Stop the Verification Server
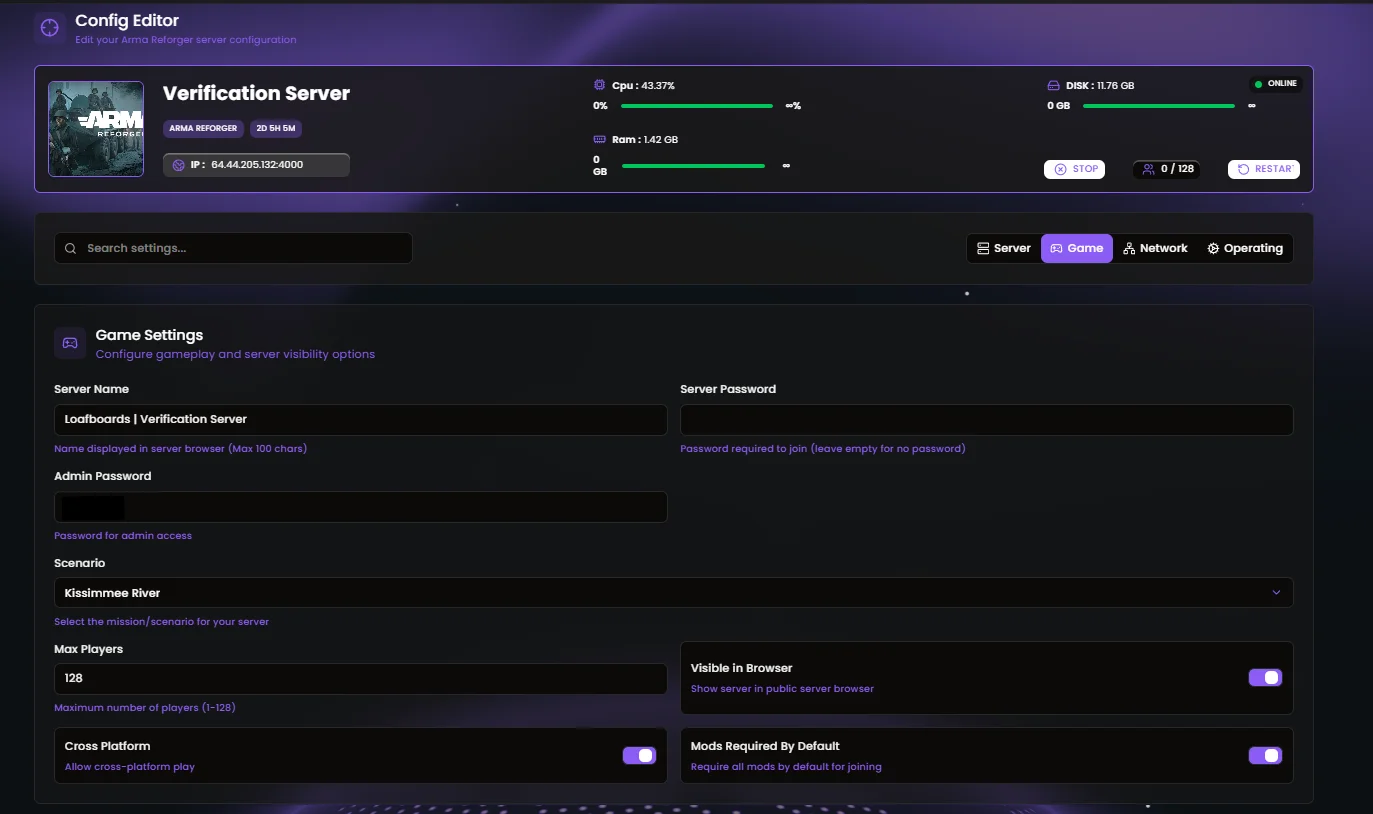Image resolution: width=1373 pixels, height=814 pixels. pyautogui.click(x=1074, y=169)
